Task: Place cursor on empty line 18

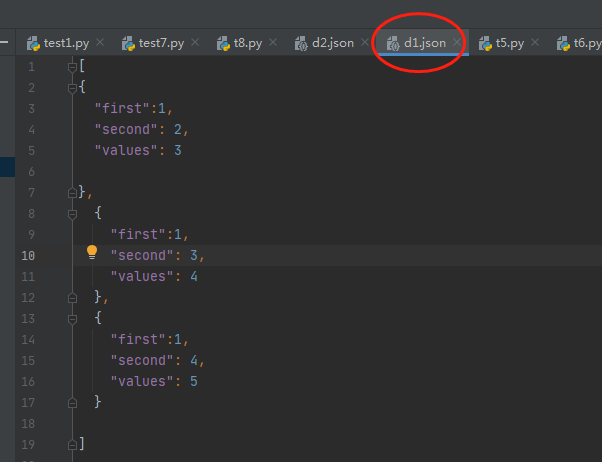Action: 337,424
